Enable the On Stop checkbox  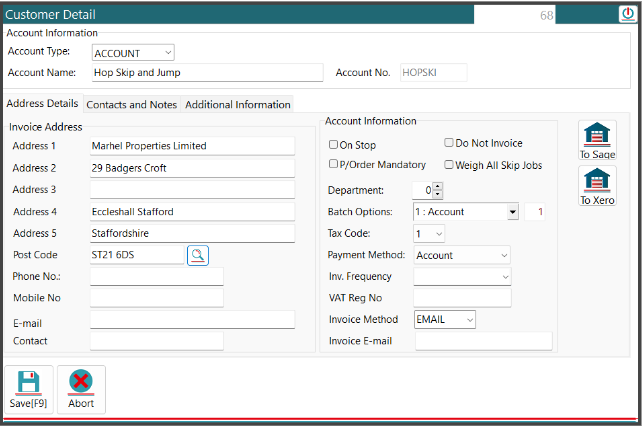[334, 145]
